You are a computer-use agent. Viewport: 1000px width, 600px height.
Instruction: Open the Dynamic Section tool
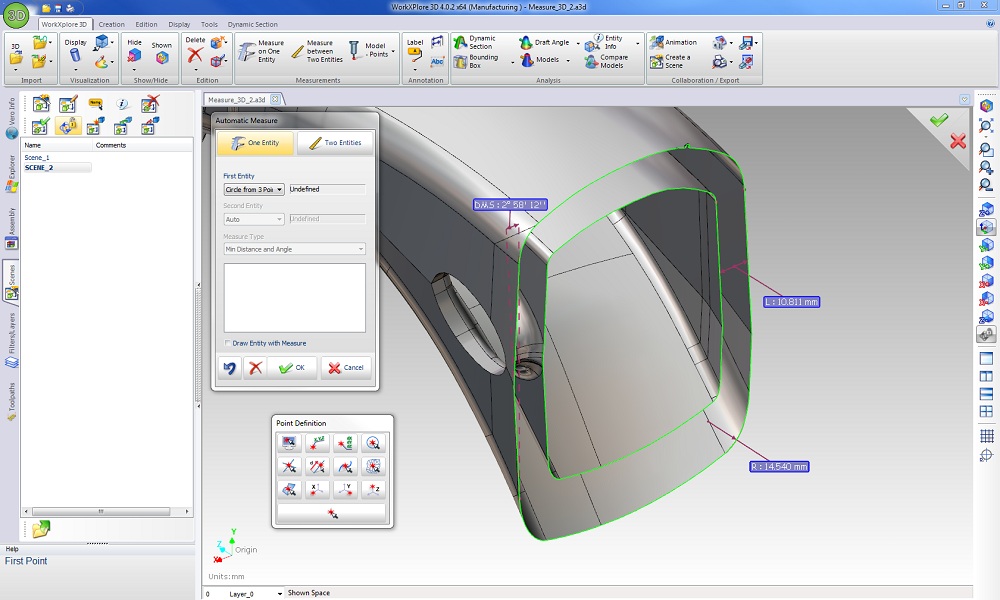(x=473, y=42)
